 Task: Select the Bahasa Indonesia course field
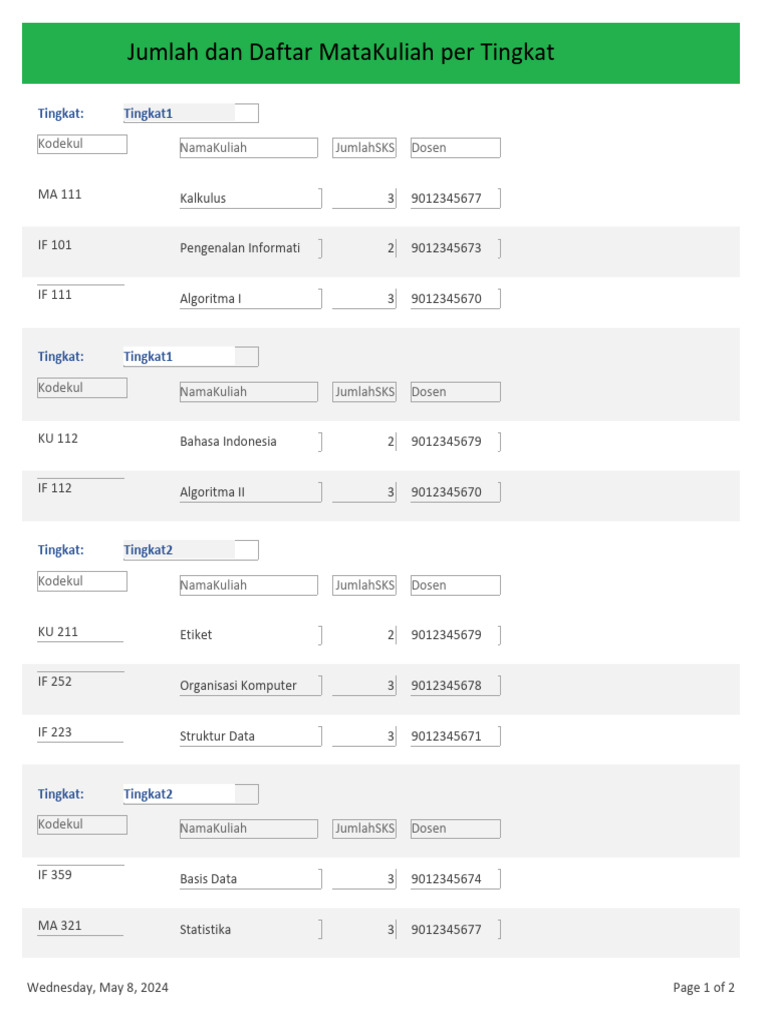coord(250,441)
